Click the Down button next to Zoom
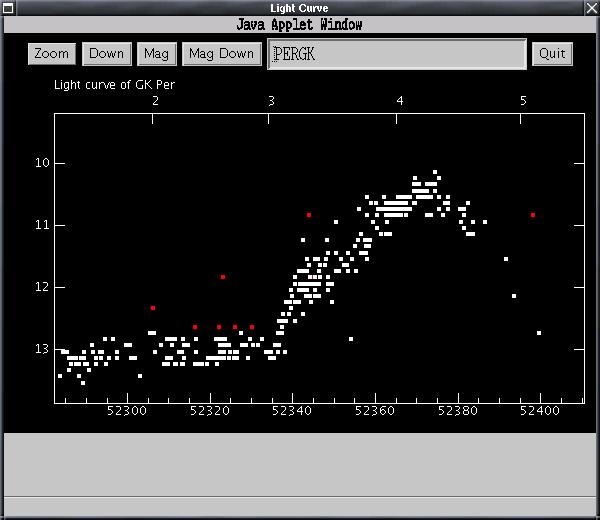 (x=107, y=54)
